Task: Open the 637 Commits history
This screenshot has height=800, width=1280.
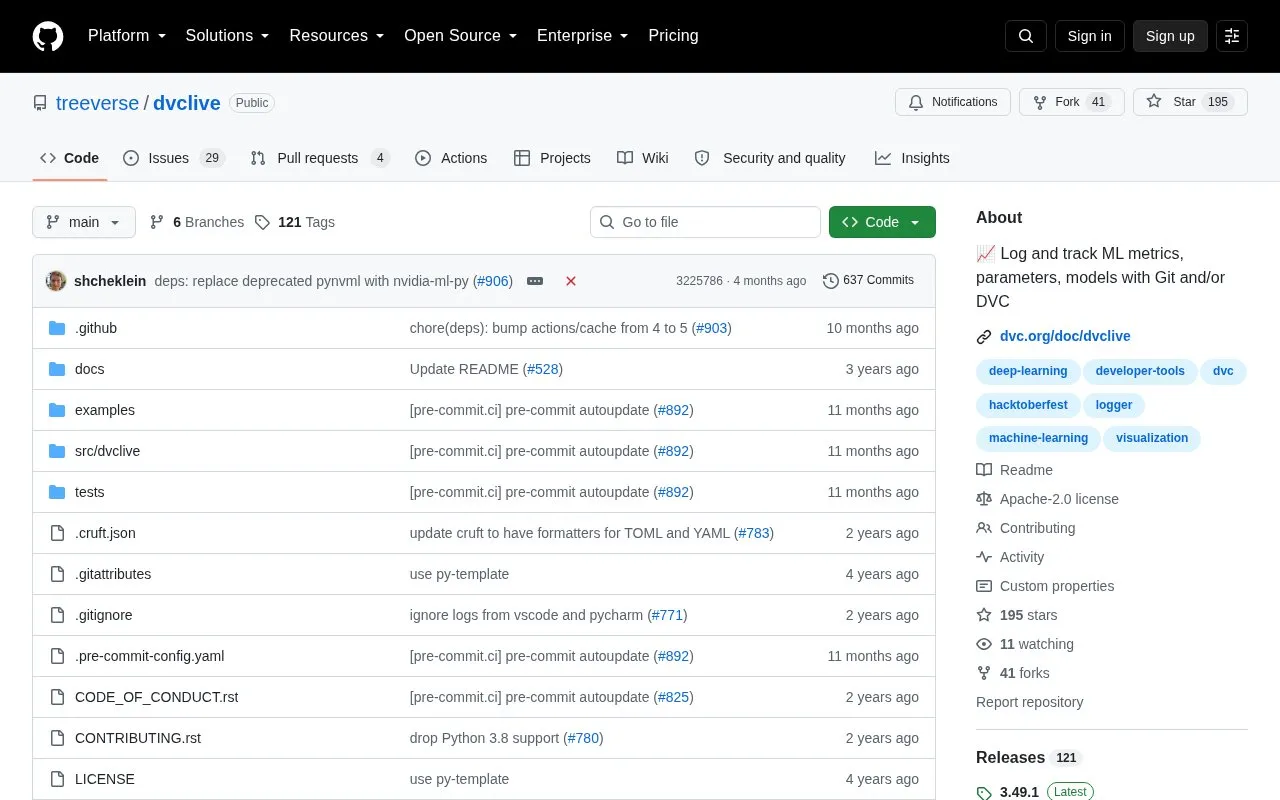Action: pos(868,280)
